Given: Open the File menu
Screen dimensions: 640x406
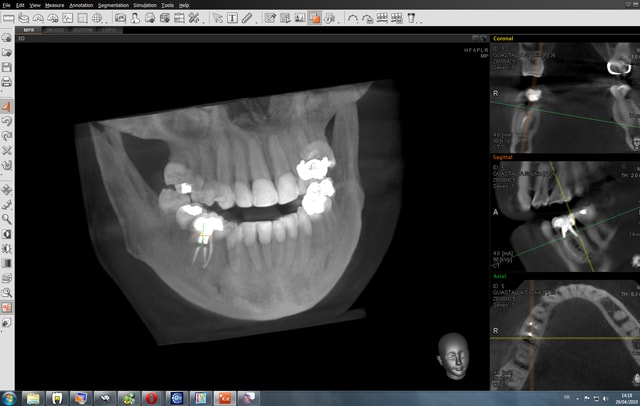Looking at the screenshot, I should (x=7, y=5).
